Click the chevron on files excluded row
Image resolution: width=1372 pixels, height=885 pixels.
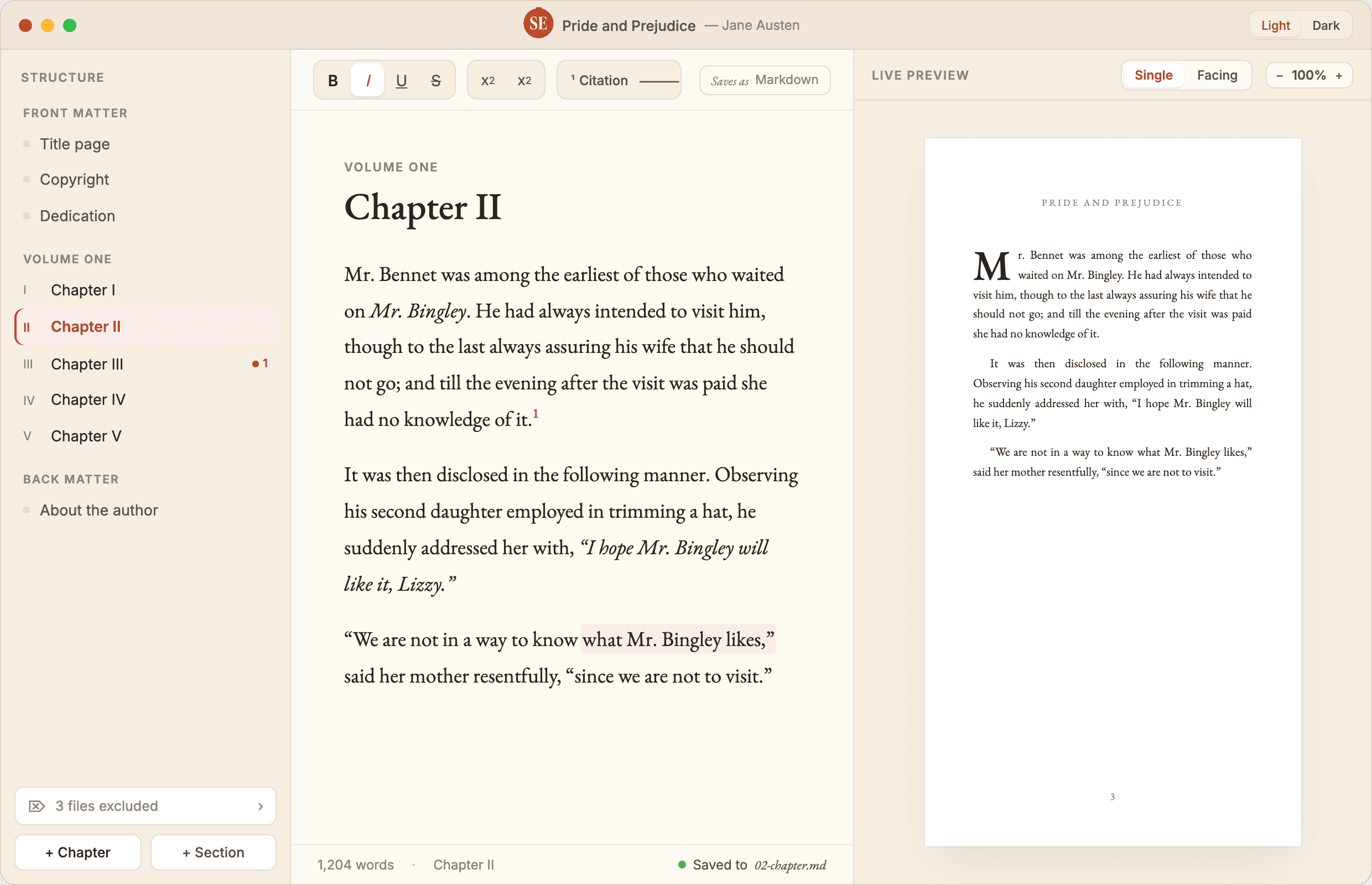click(x=261, y=806)
